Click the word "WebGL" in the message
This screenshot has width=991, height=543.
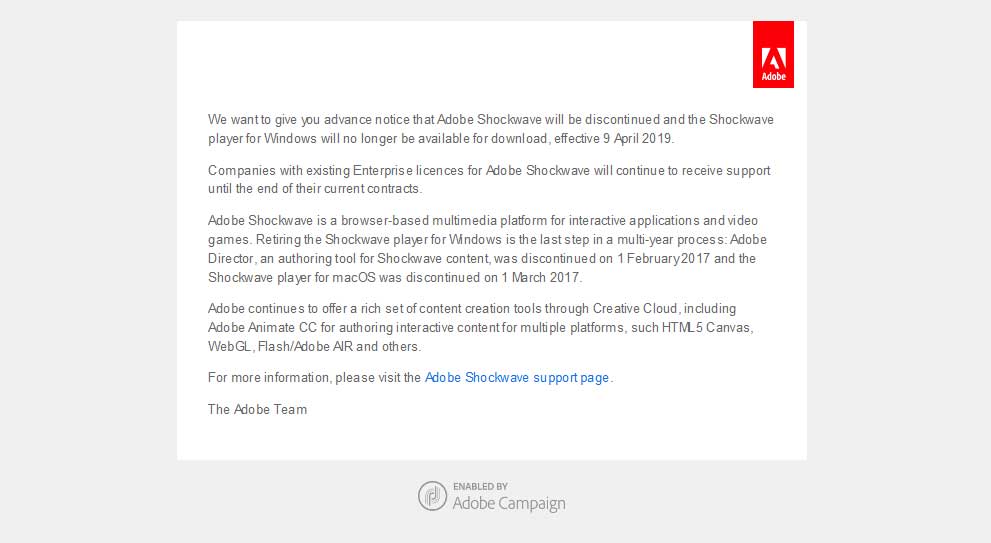[x=229, y=346]
